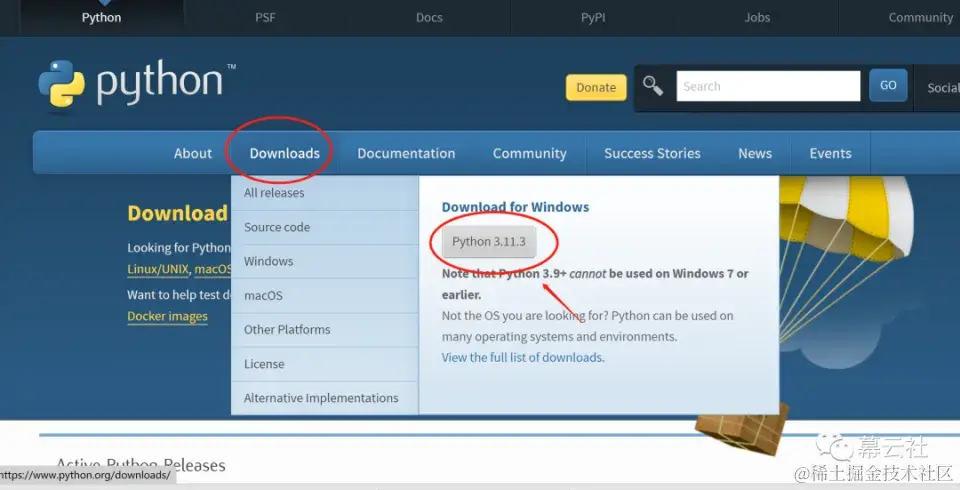Image resolution: width=960 pixels, height=490 pixels.
Task: Open the About navigation menu
Action: click(x=192, y=153)
